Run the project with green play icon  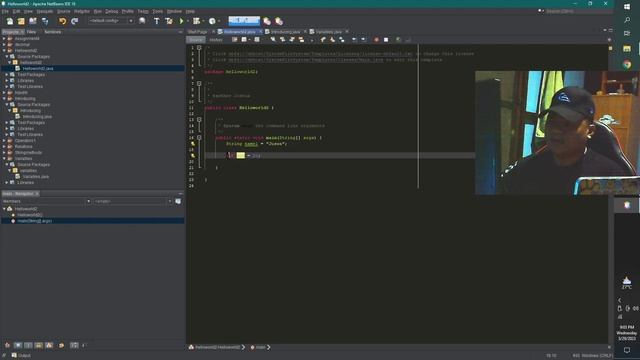(x=182, y=21)
